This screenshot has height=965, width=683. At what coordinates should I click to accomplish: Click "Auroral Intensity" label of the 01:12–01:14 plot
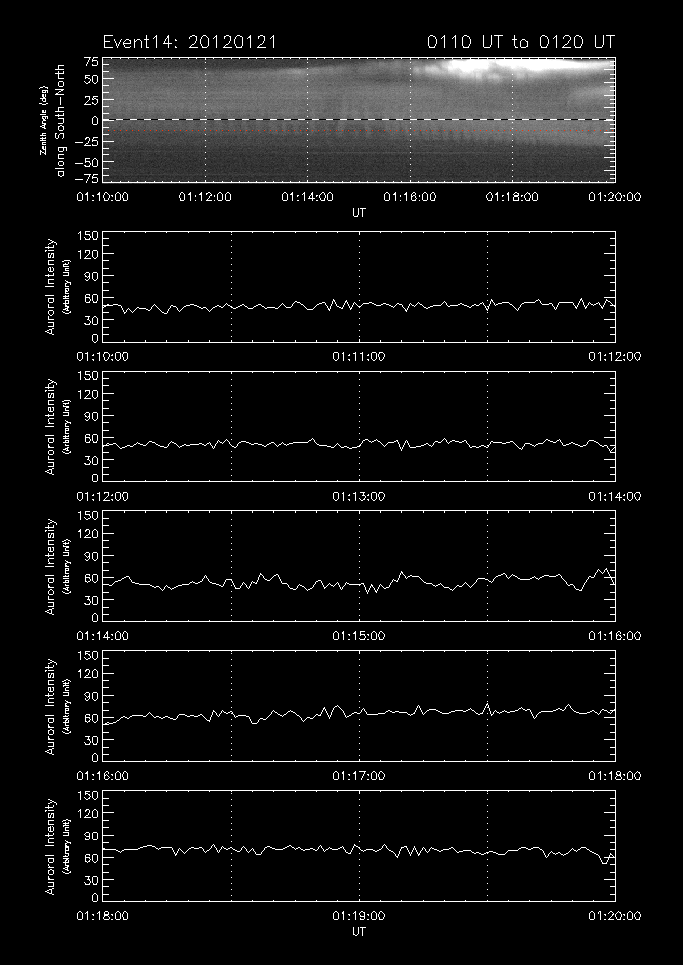tap(50, 426)
